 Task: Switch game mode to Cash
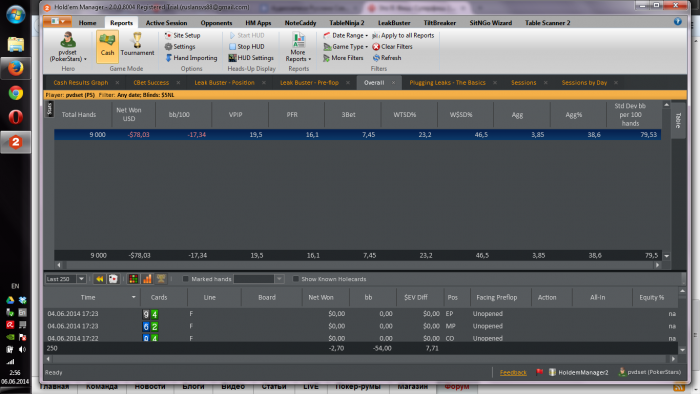(x=107, y=46)
